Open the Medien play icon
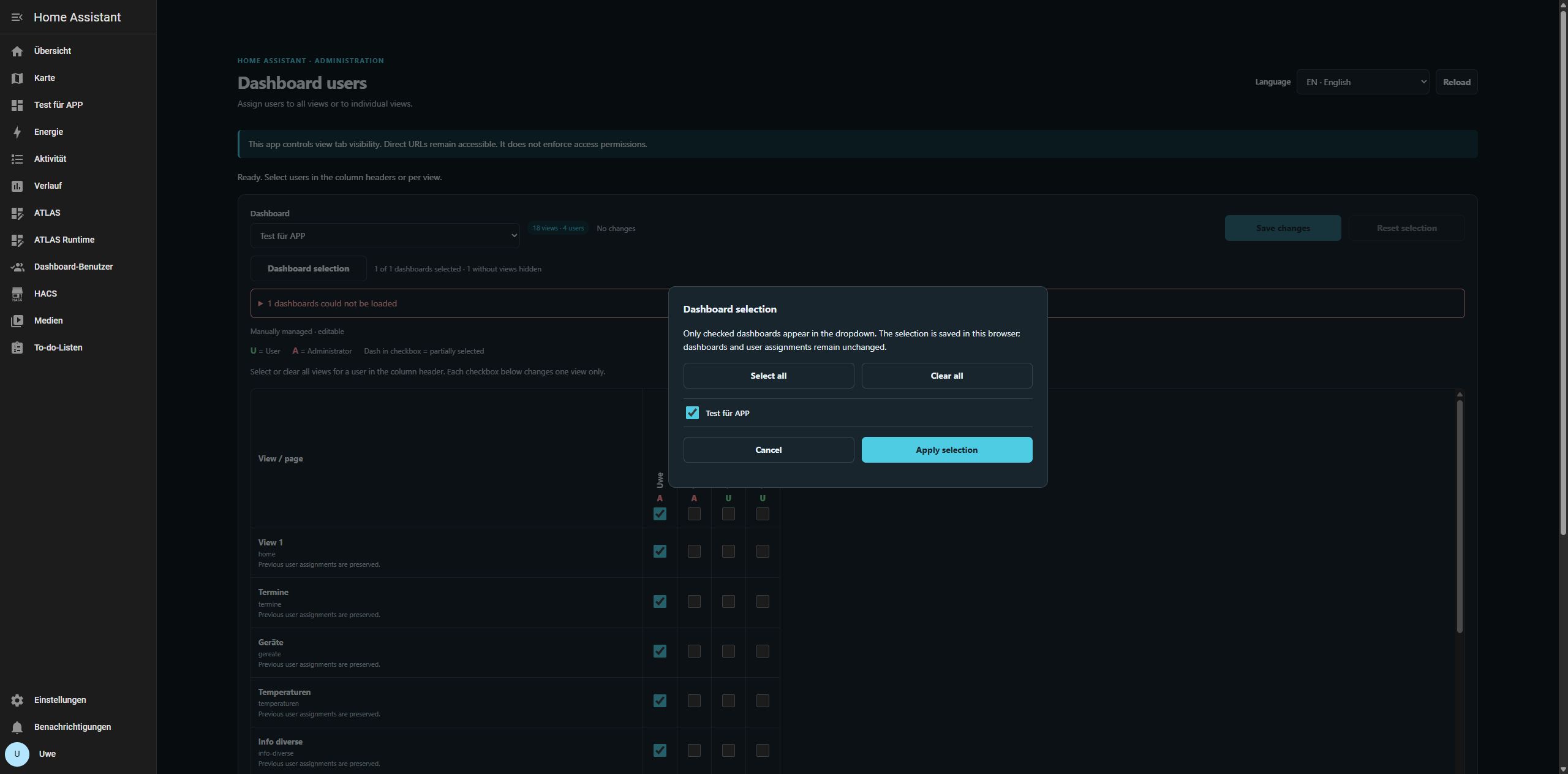1568x774 pixels. (x=17, y=321)
